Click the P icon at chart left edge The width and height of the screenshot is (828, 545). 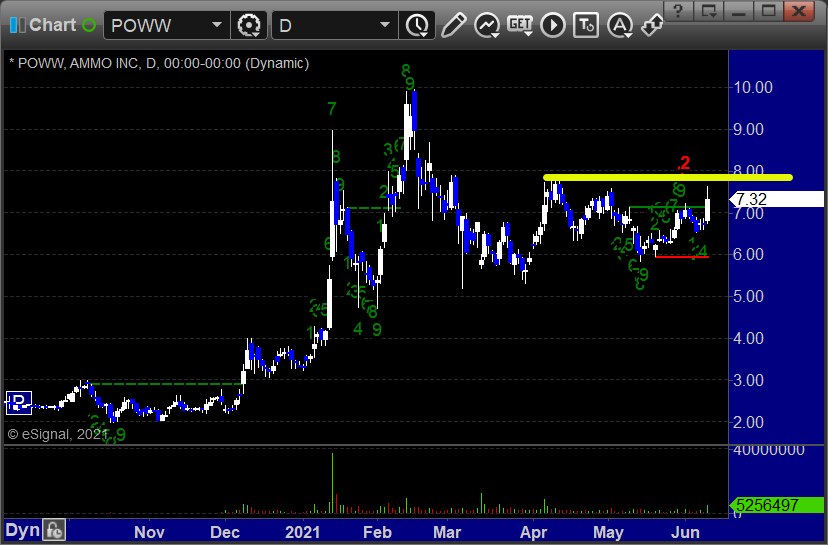[19, 403]
